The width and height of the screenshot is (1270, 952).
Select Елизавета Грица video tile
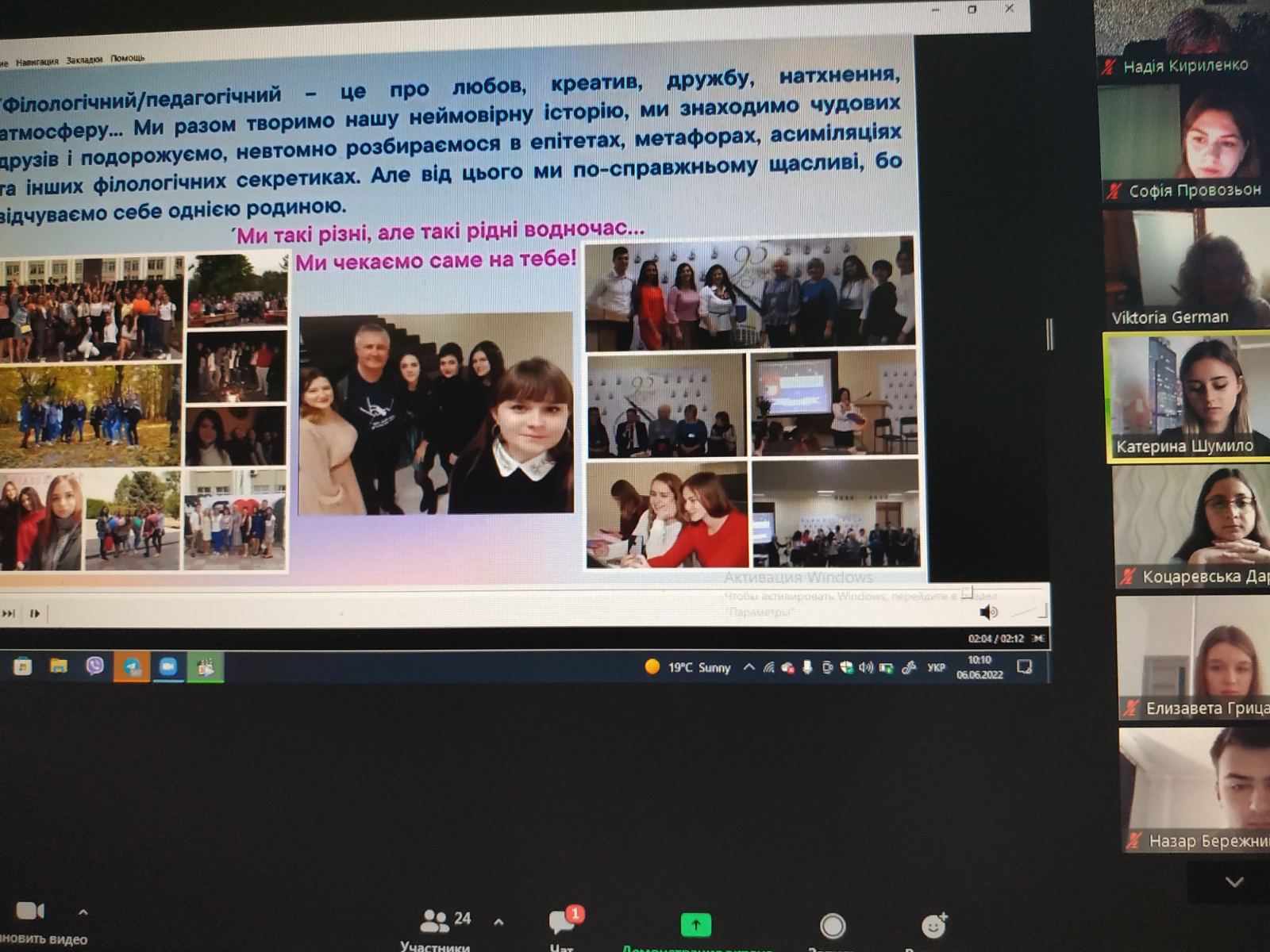click(1193, 658)
